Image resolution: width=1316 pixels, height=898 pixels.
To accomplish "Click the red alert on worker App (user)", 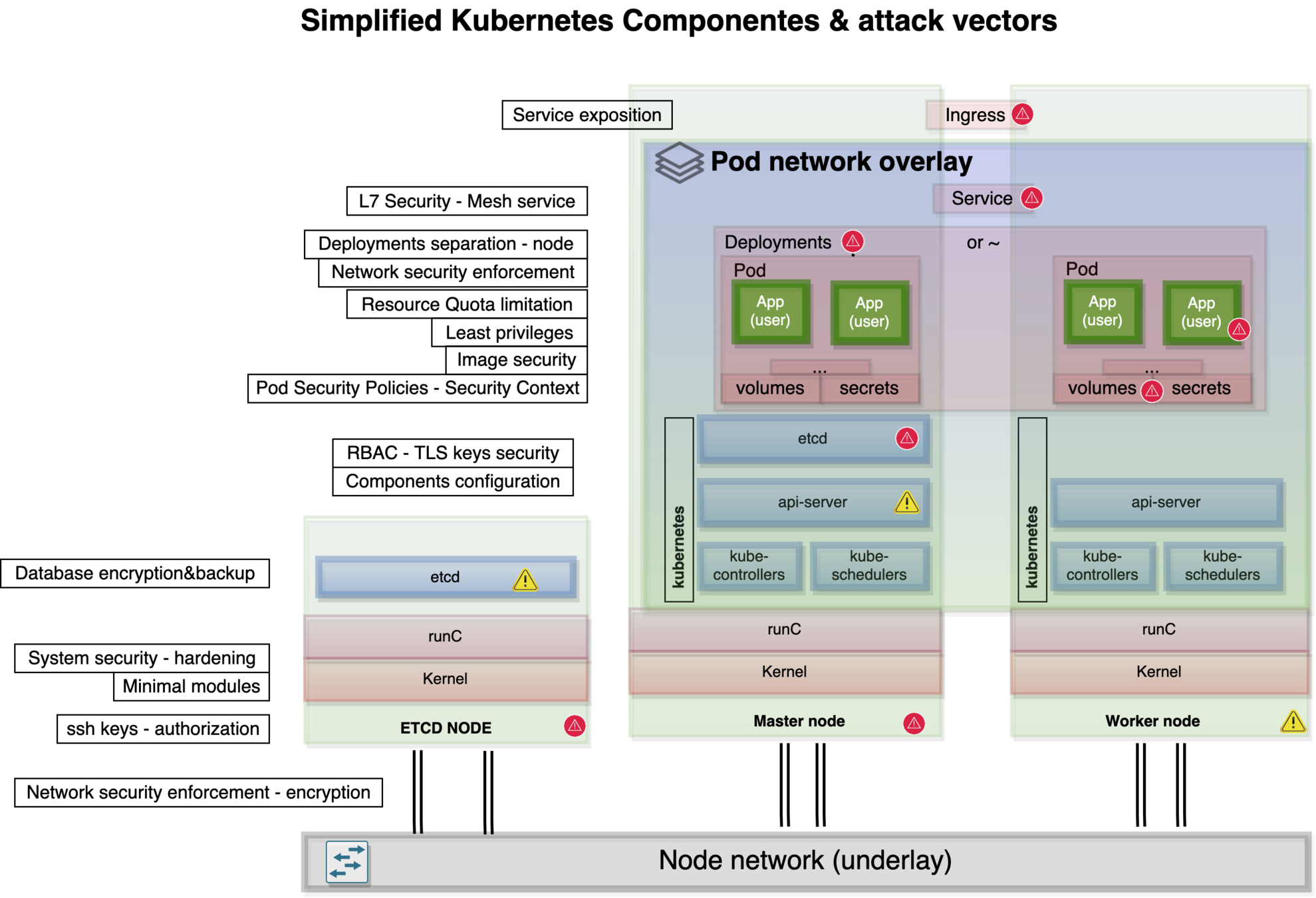I will [x=1239, y=329].
